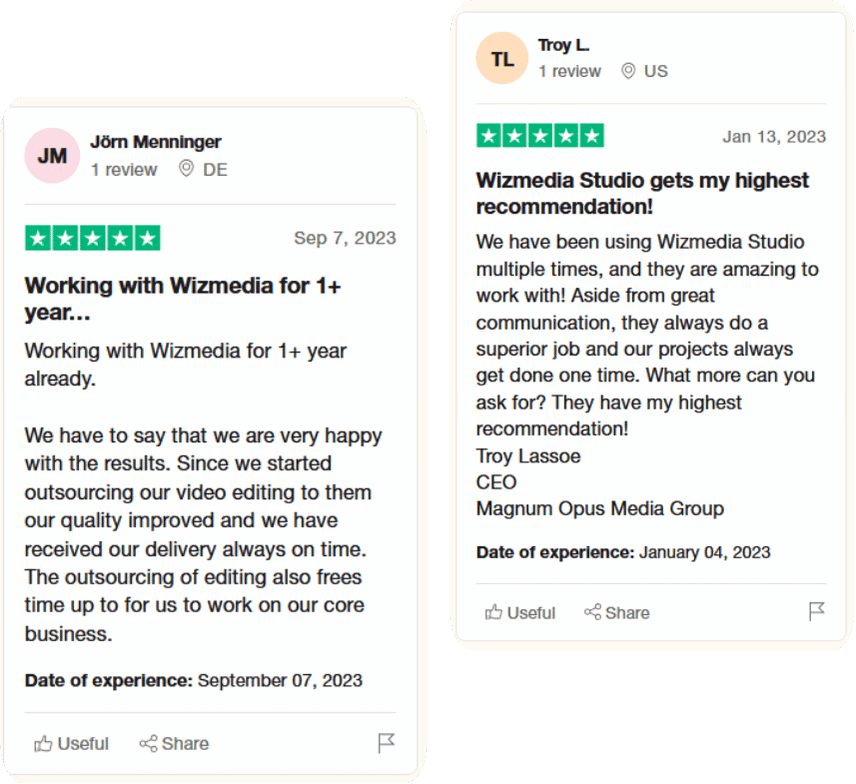Open review titled Working with Wizmedia for 1+ year
Image resolution: width=856 pixels, height=784 pixels.
point(182,299)
